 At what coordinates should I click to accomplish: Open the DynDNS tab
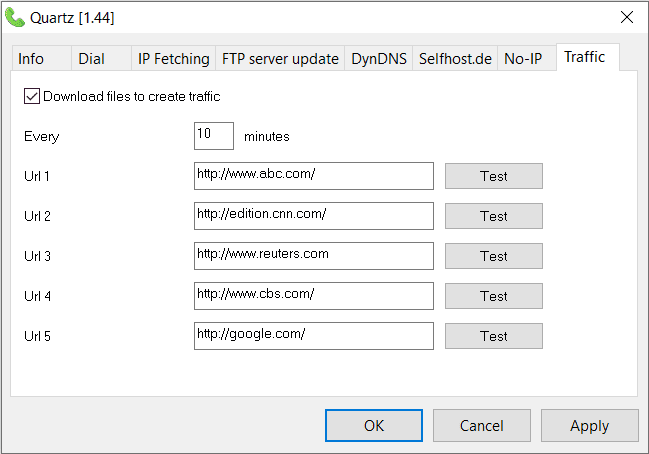pyautogui.click(x=379, y=59)
